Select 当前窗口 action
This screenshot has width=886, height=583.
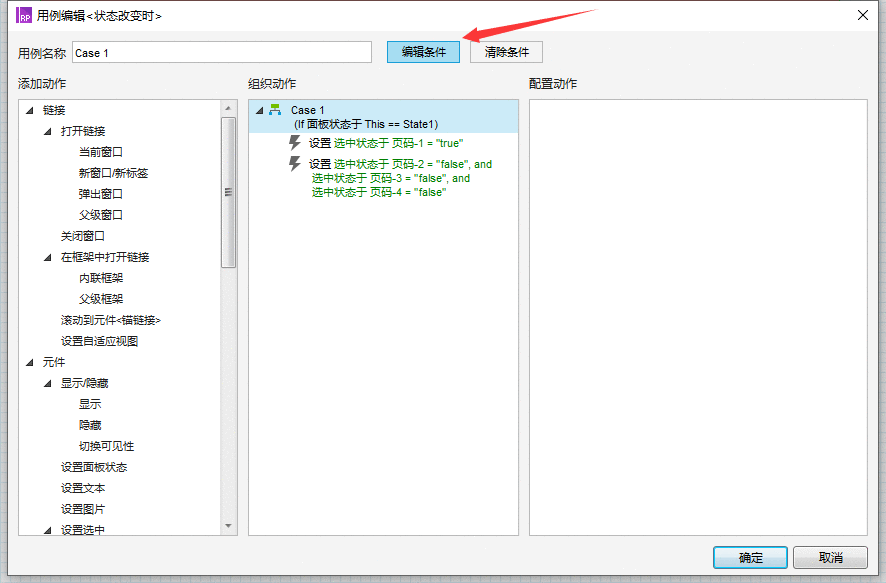[101, 152]
